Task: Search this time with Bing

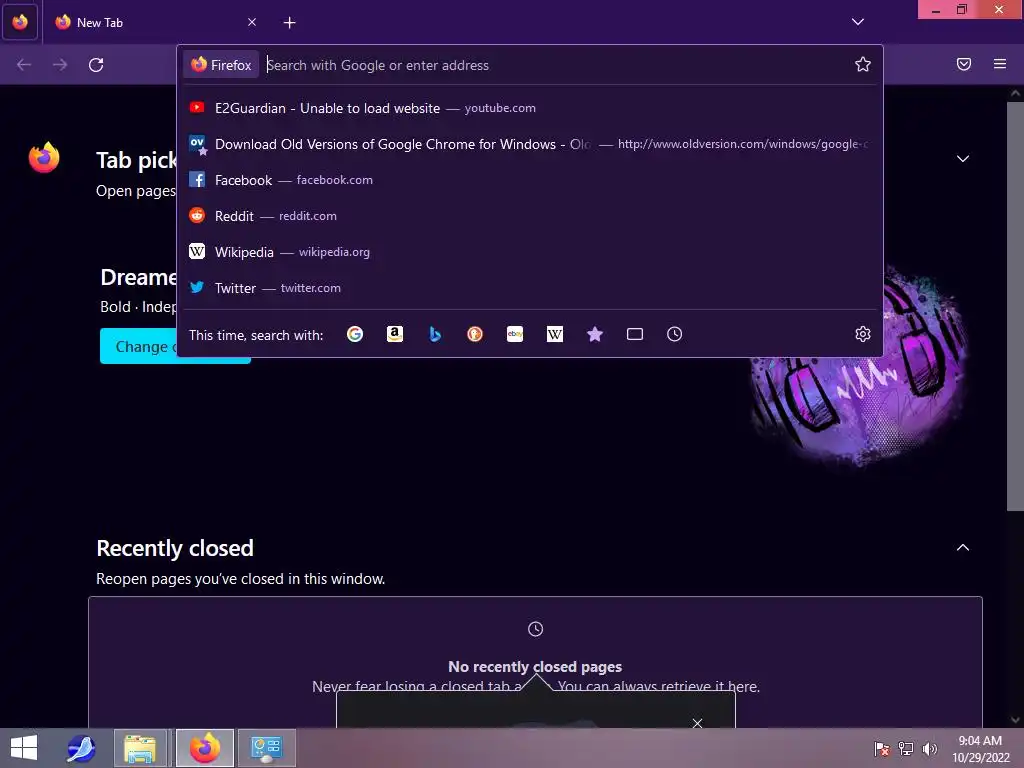Action: pos(435,334)
